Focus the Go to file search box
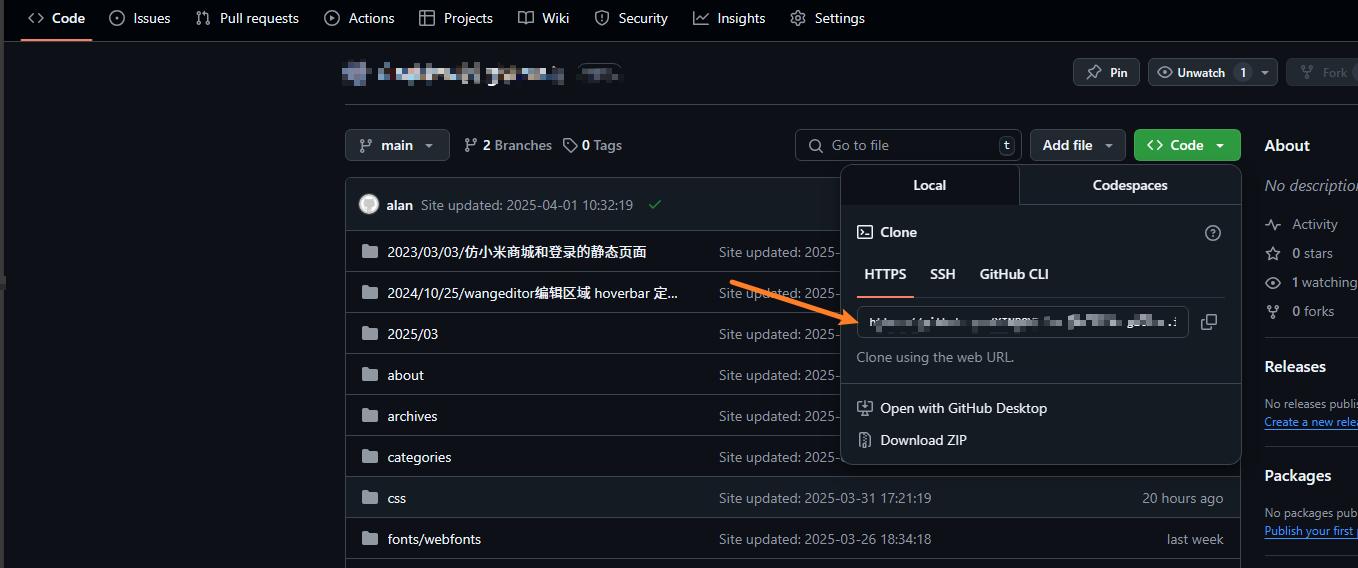 (908, 145)
